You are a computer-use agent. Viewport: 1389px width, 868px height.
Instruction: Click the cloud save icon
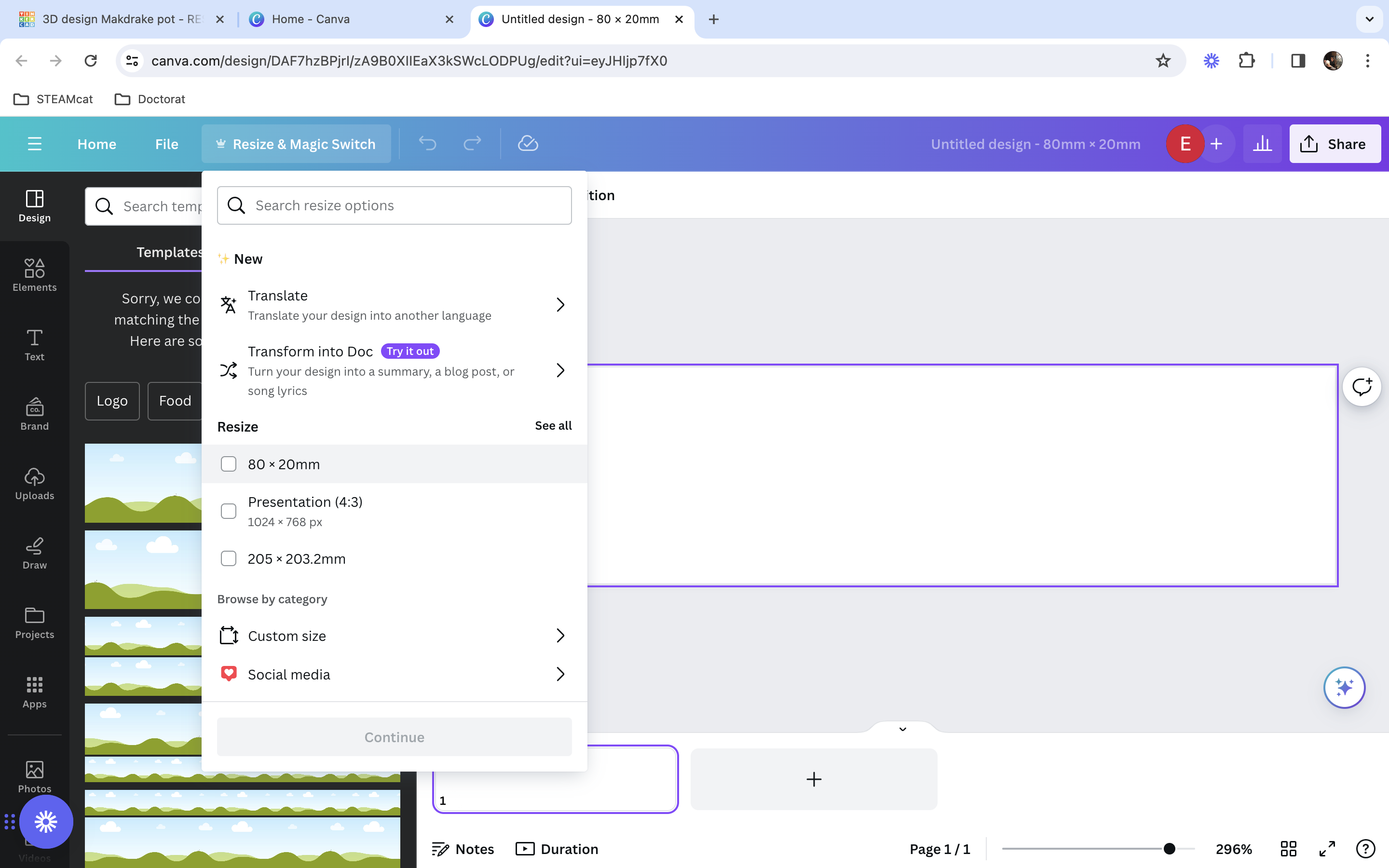[527, 143]
